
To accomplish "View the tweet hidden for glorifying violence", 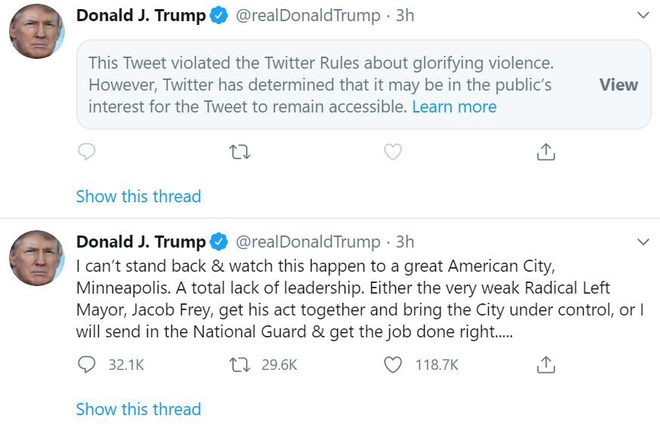I will [618, 85].
